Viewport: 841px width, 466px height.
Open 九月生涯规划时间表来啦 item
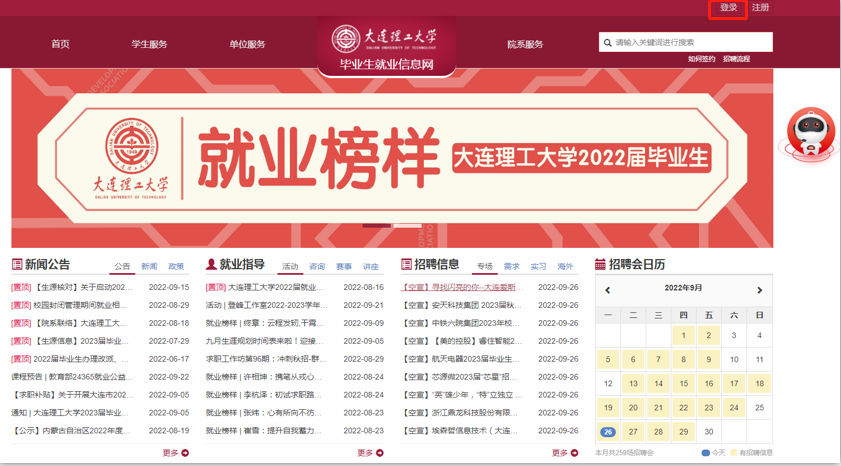point(265,341)
